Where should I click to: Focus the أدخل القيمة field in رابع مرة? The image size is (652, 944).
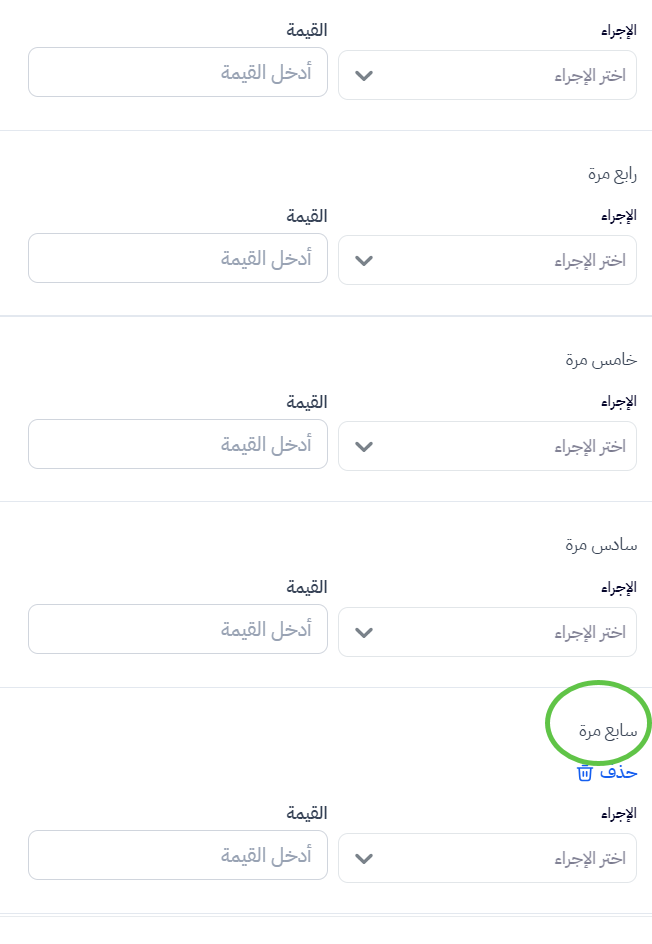[x=178, y=258]
